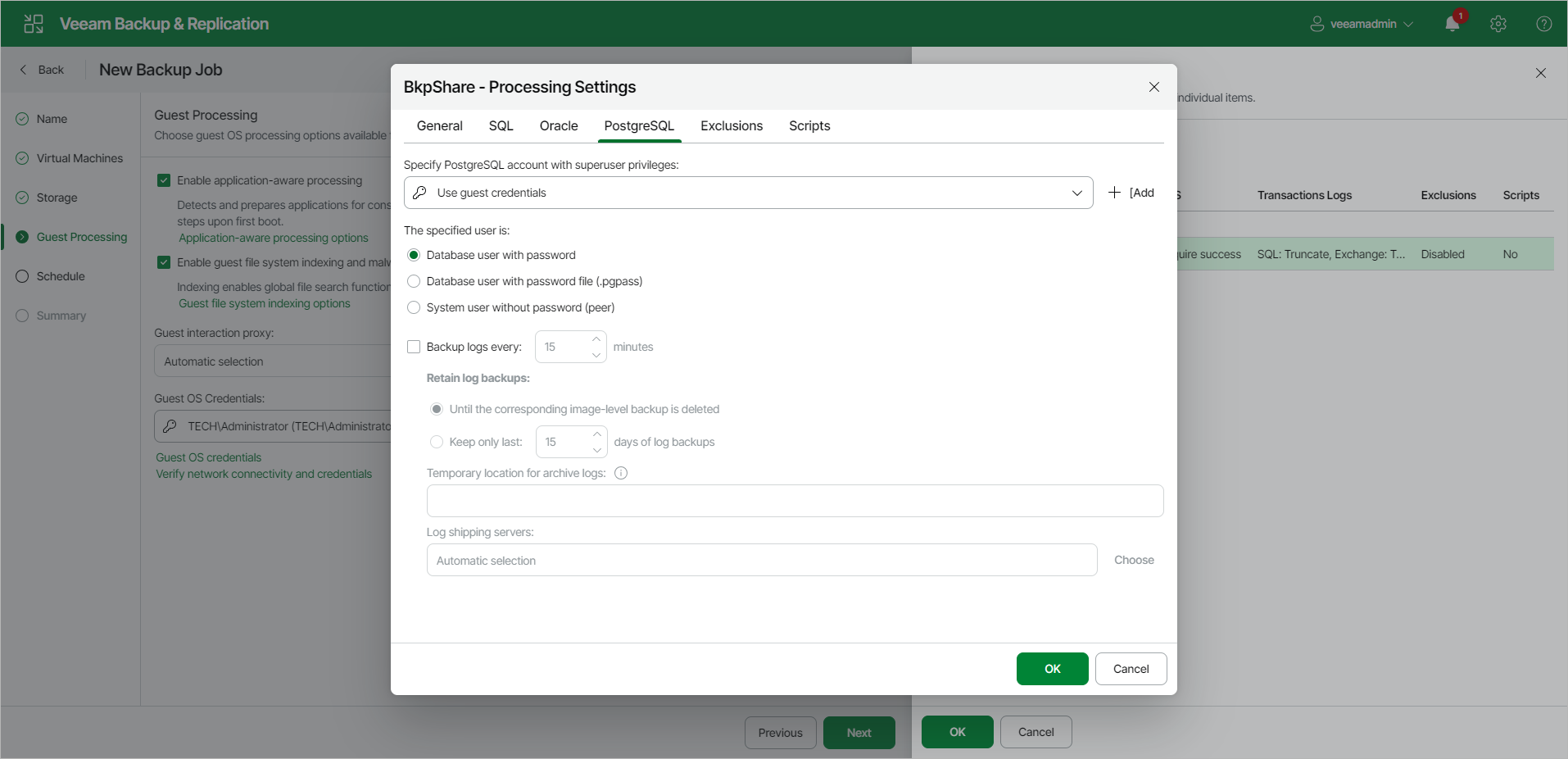The height and width of the screenshot is (759, 1568).
Task: Click the plus Add credentials icon
Action: pos(1114,193)
